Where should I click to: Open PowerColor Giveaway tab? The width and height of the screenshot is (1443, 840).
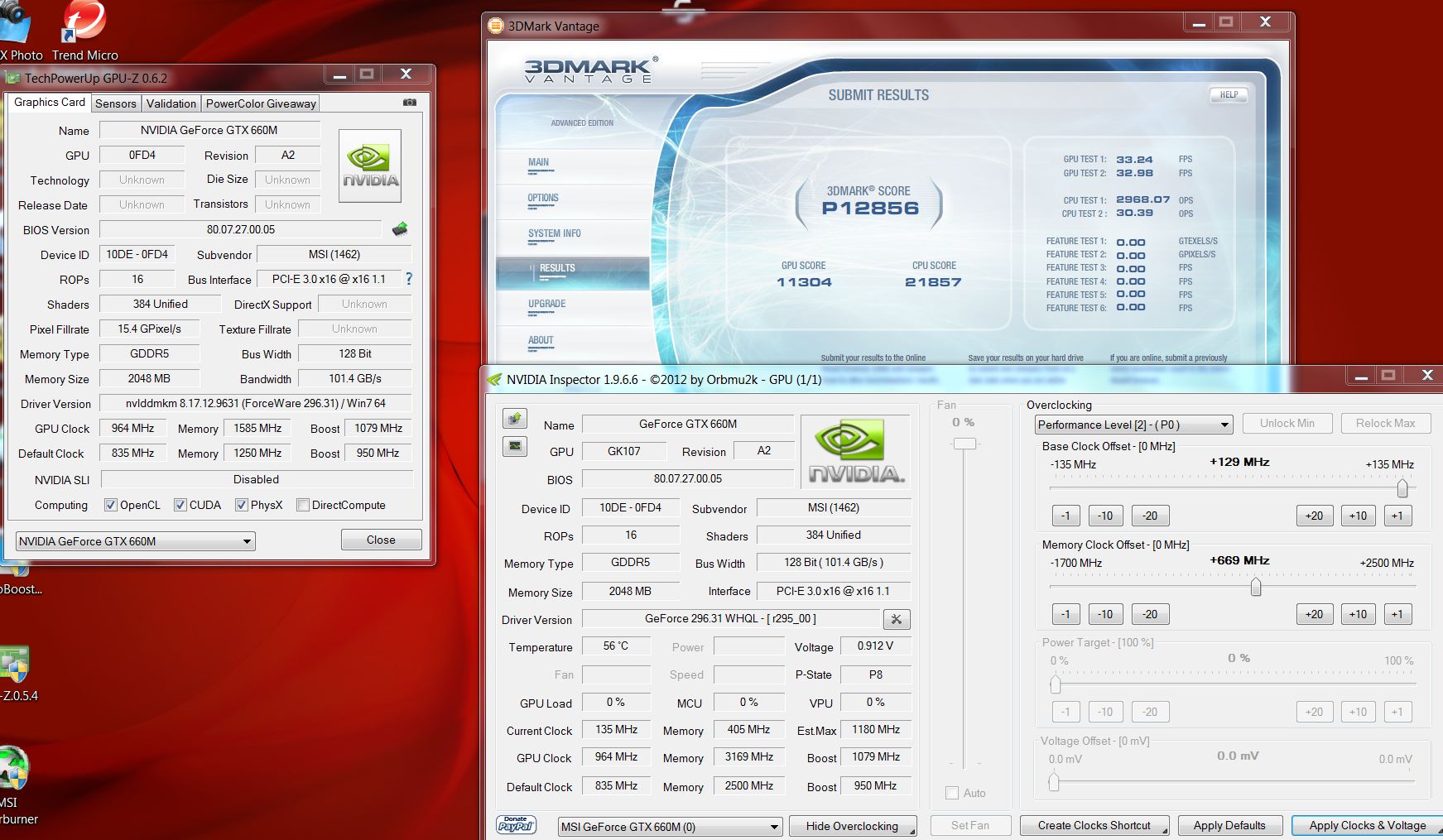(x=261, y=103)
